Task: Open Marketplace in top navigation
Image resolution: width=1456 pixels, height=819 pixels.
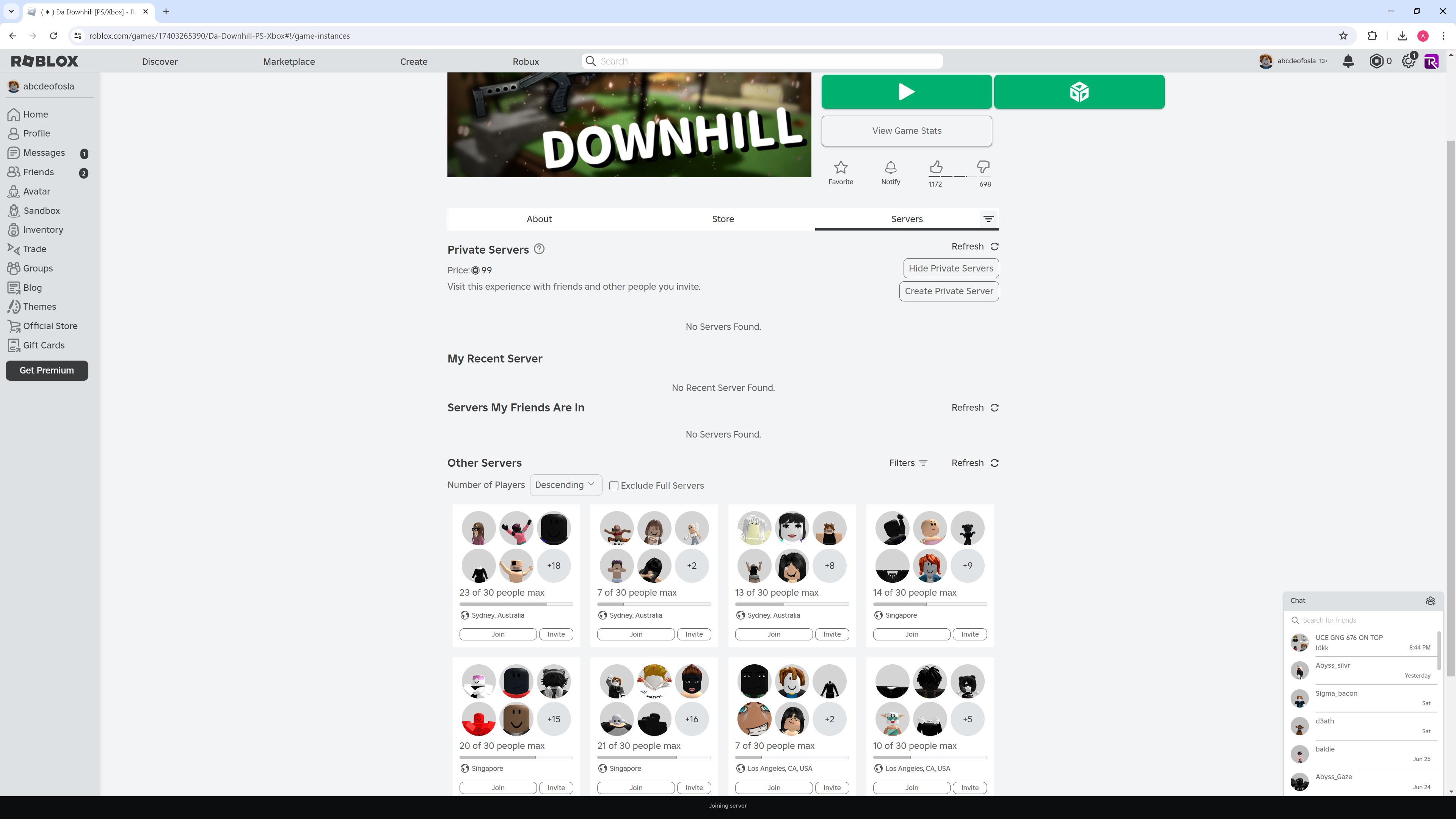Action: point(289,61)
